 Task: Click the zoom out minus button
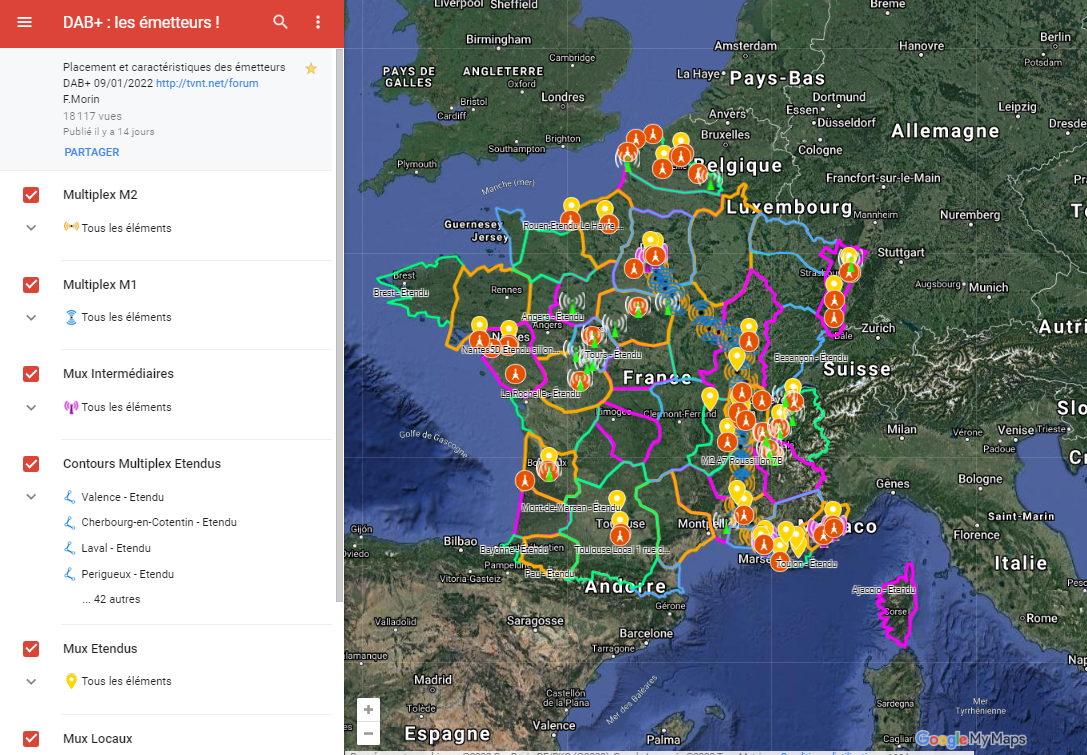click(368, 733)
